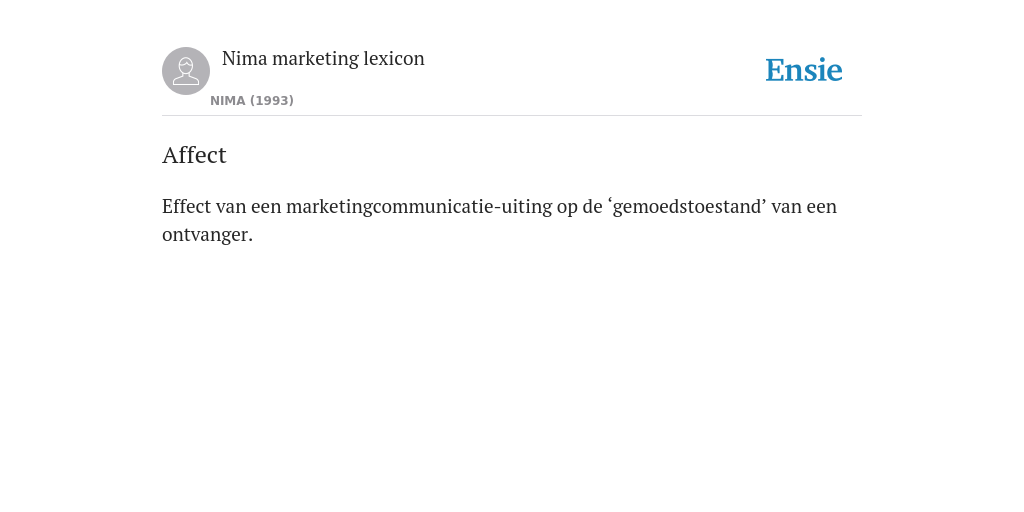Click the last 'van een' ending the first line
The width and height of the screenshot is (1024, 512).
coord(804,207)
